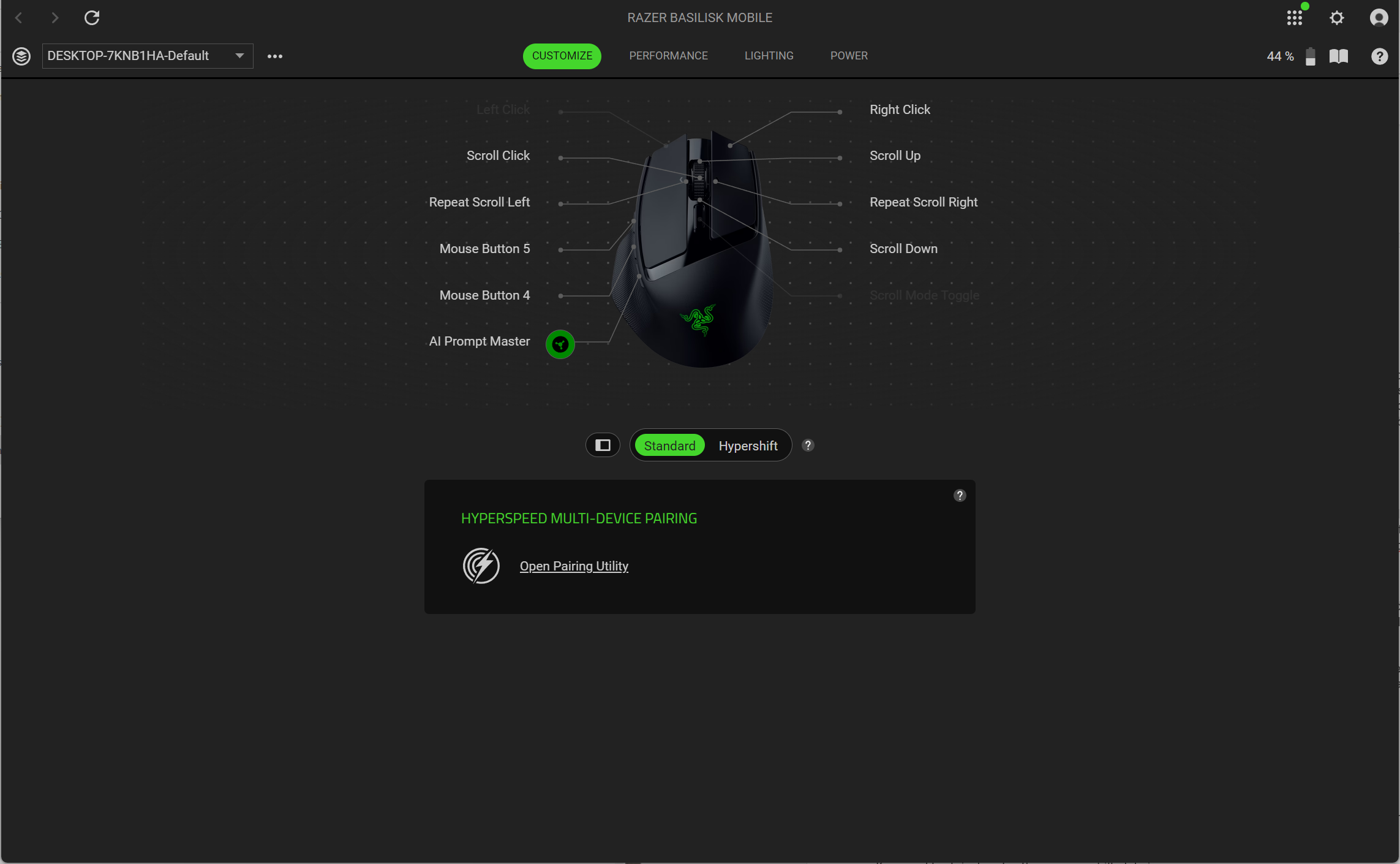Image resolution: width=1400 pixels, height=864 pixels.
Task: Switch to the Performance tab
Action: tap(668, 56)
